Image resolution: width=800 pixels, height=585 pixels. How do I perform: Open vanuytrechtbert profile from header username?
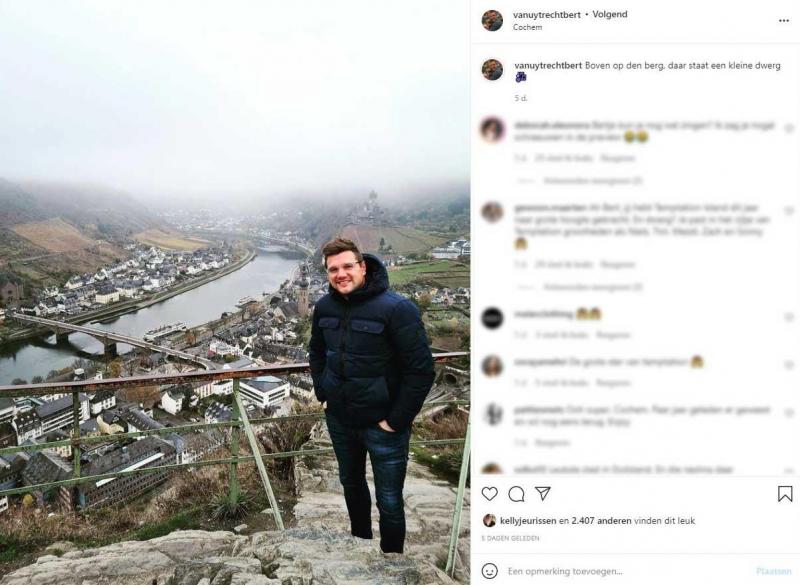coord(546,15)
